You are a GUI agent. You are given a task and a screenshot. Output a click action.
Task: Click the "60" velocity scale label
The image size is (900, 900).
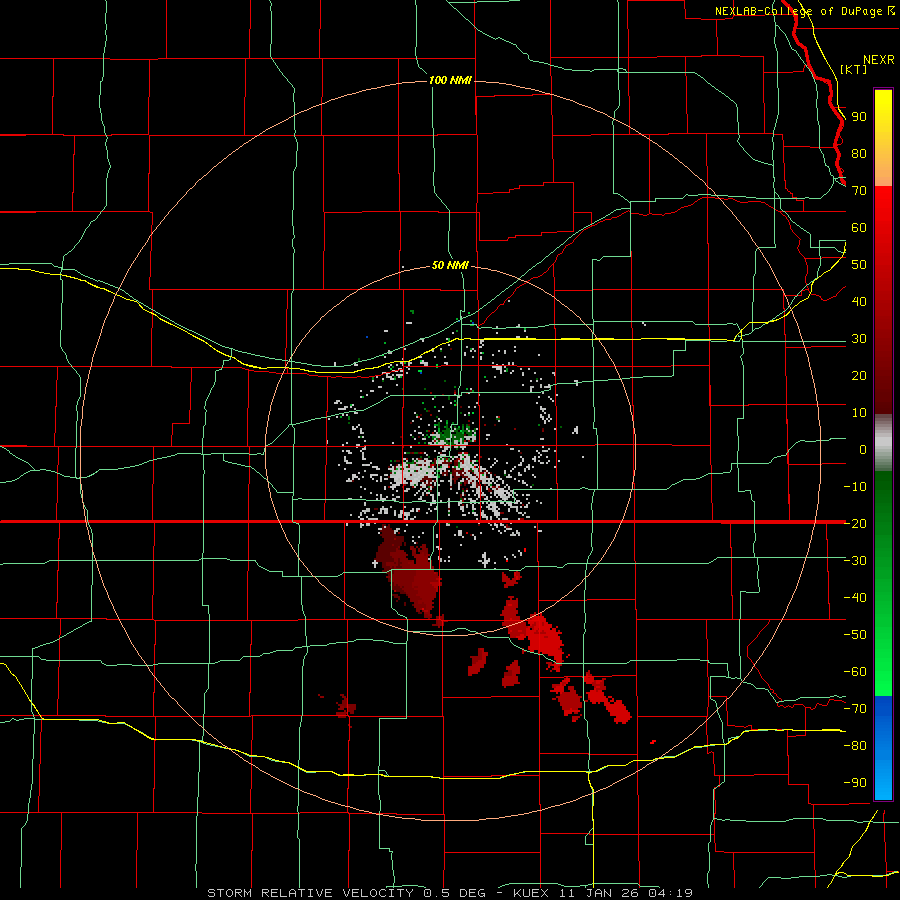(x=859, y=227)
